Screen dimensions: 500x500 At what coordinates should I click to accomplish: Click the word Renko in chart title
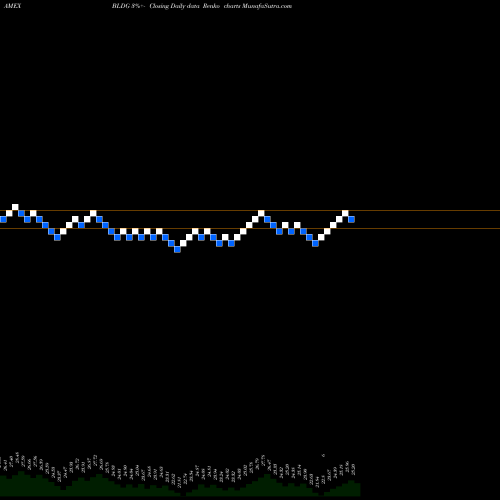click(x=212, y=6)
